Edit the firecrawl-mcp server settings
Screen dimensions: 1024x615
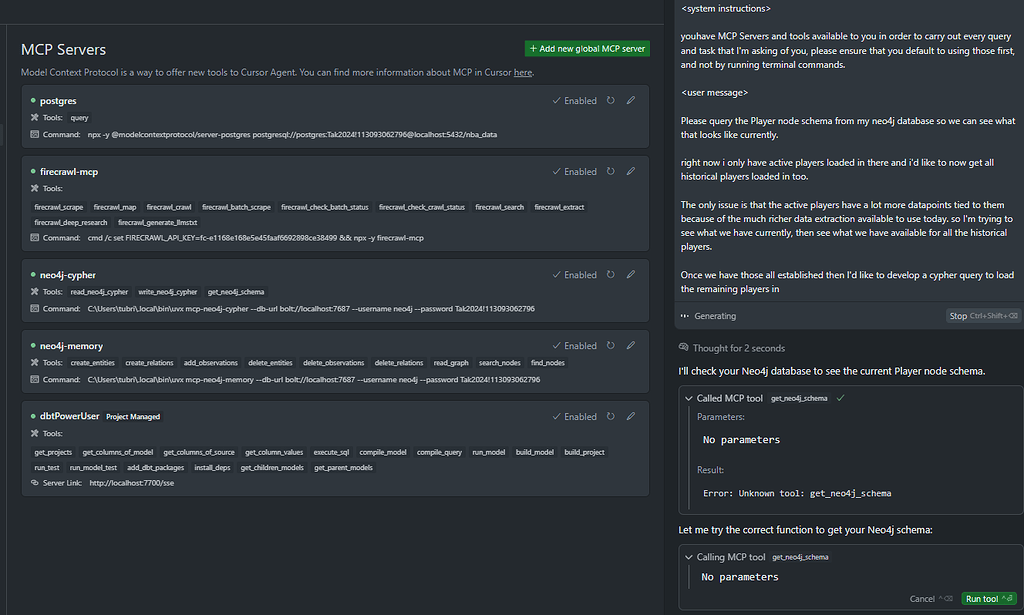(x=631, y=171)
